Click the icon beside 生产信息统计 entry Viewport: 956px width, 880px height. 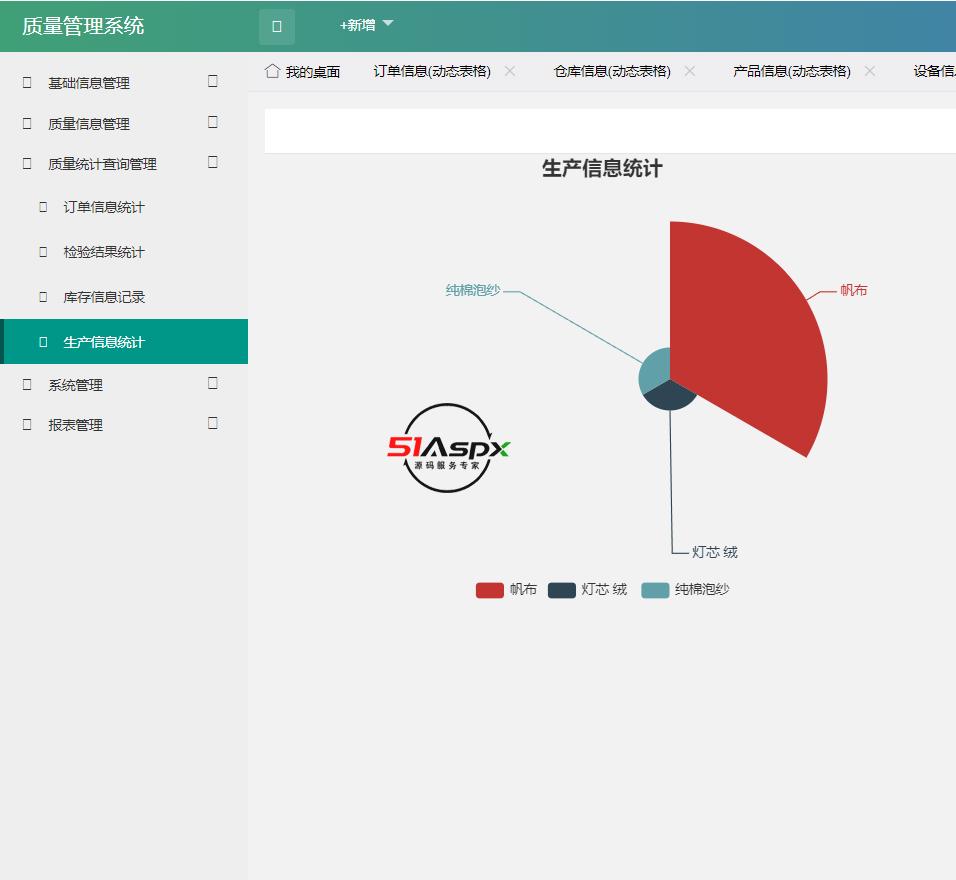[x=40, y=341]
